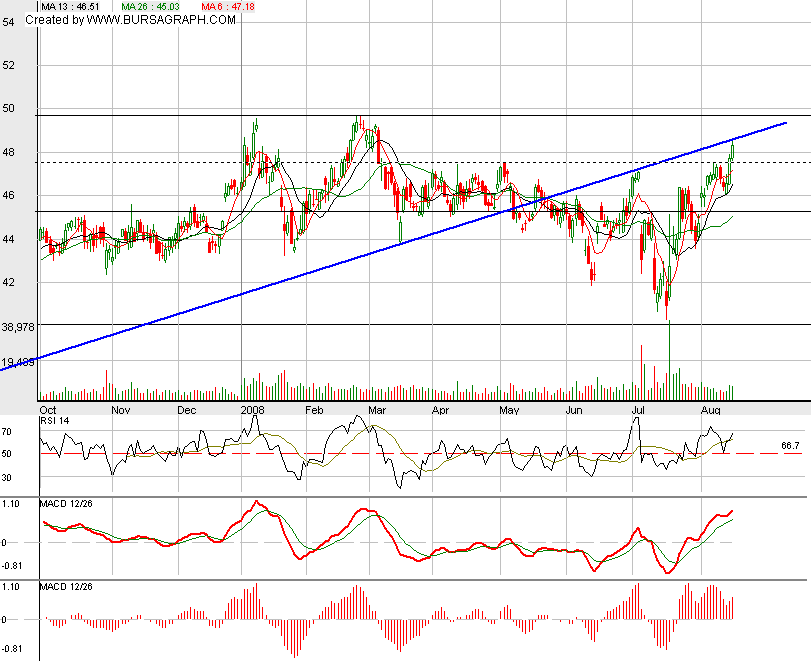
Task: Click the Oct month label
Action: [x=48, y=410]
